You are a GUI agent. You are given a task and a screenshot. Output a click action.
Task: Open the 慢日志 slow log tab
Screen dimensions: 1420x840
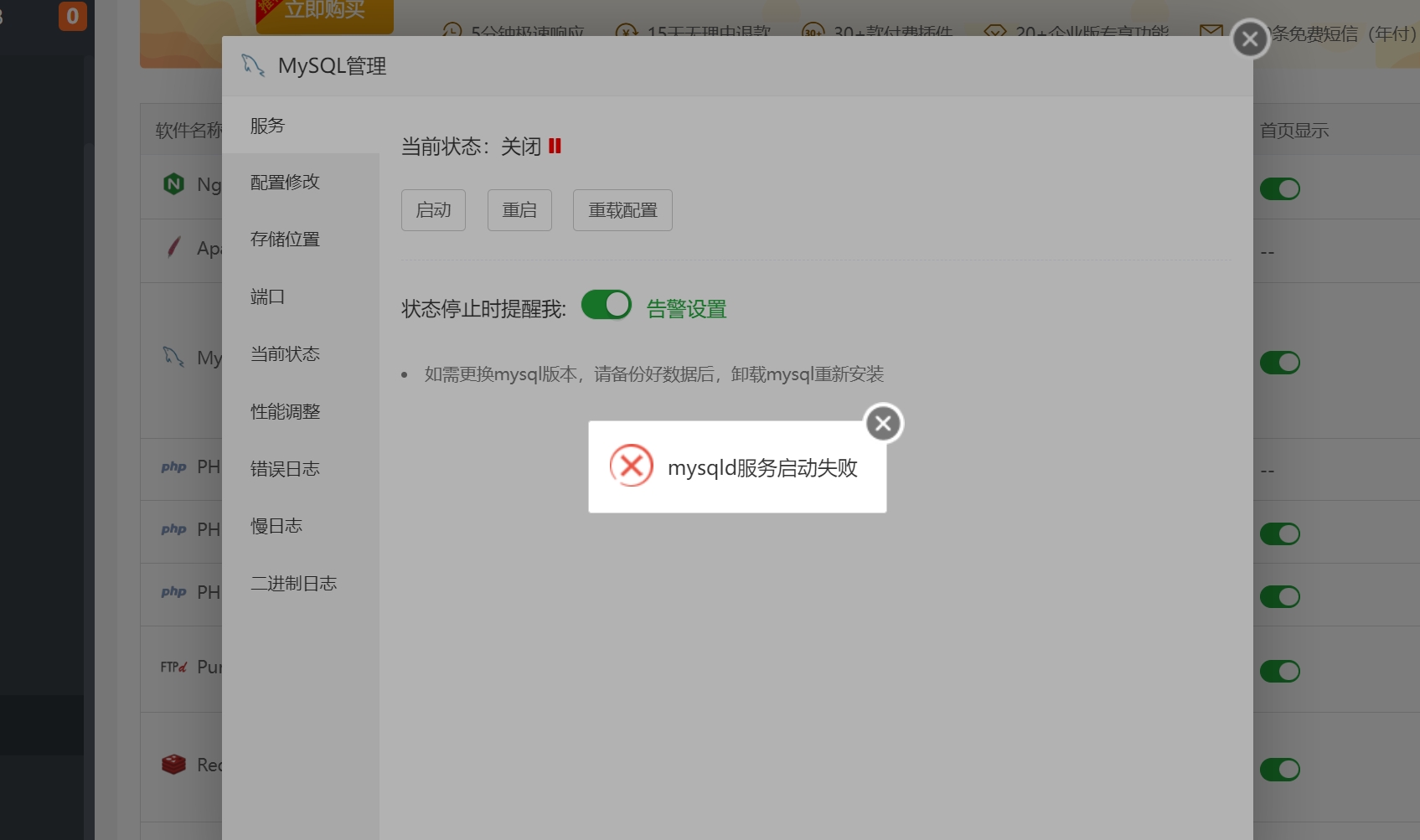point(301,526)
